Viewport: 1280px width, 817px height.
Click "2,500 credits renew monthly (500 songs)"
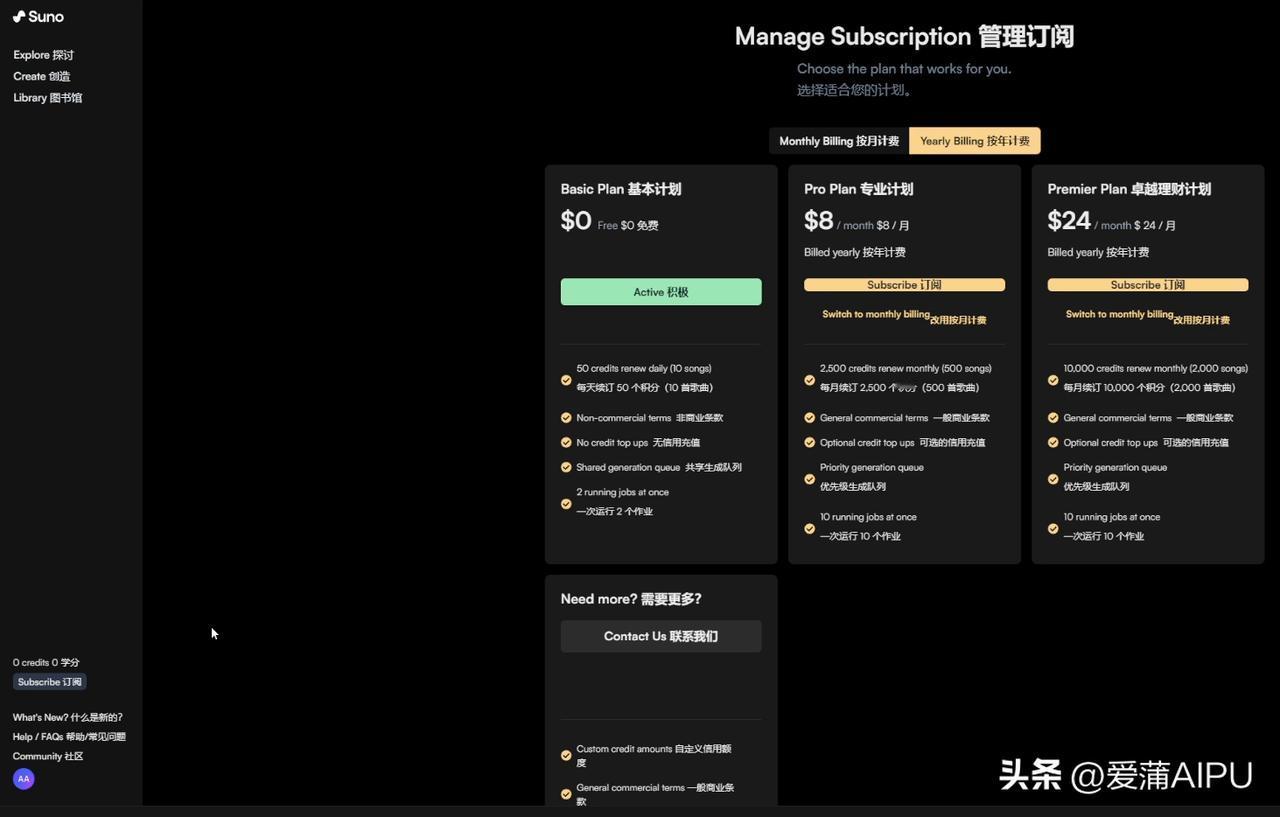tap(906, 369)
